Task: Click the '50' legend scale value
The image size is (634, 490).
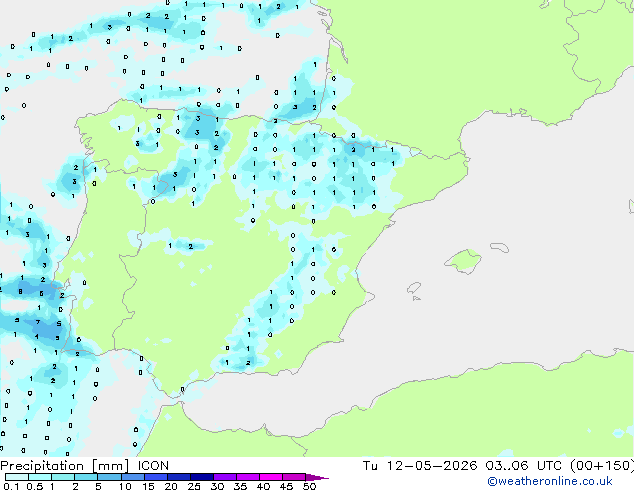Action: tap(309, 486)
